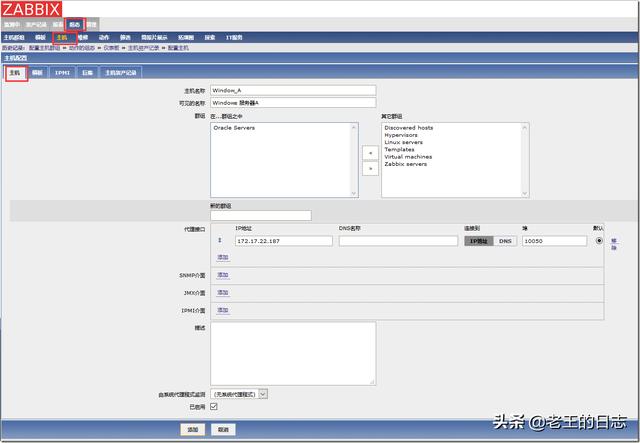Open the top Monitoring (监测中) menu
The width and height of the screenshot is (640, 443).
12,25
